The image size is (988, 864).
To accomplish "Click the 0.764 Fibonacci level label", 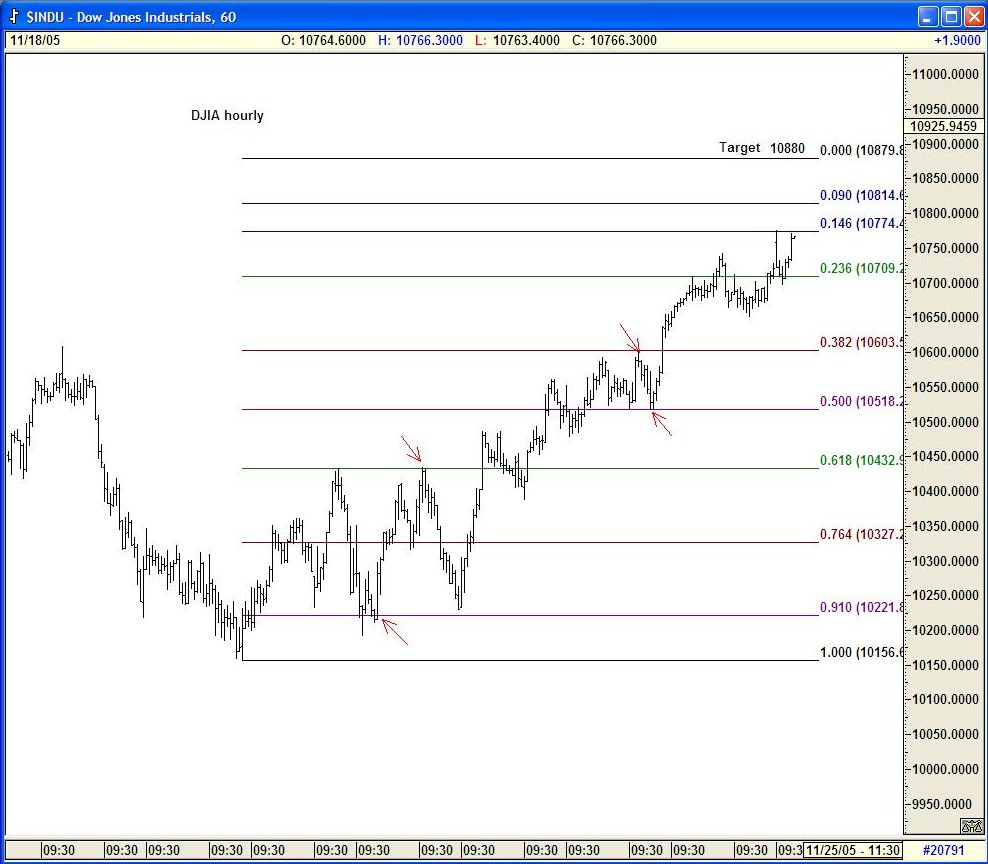I will tap(861, 534).
